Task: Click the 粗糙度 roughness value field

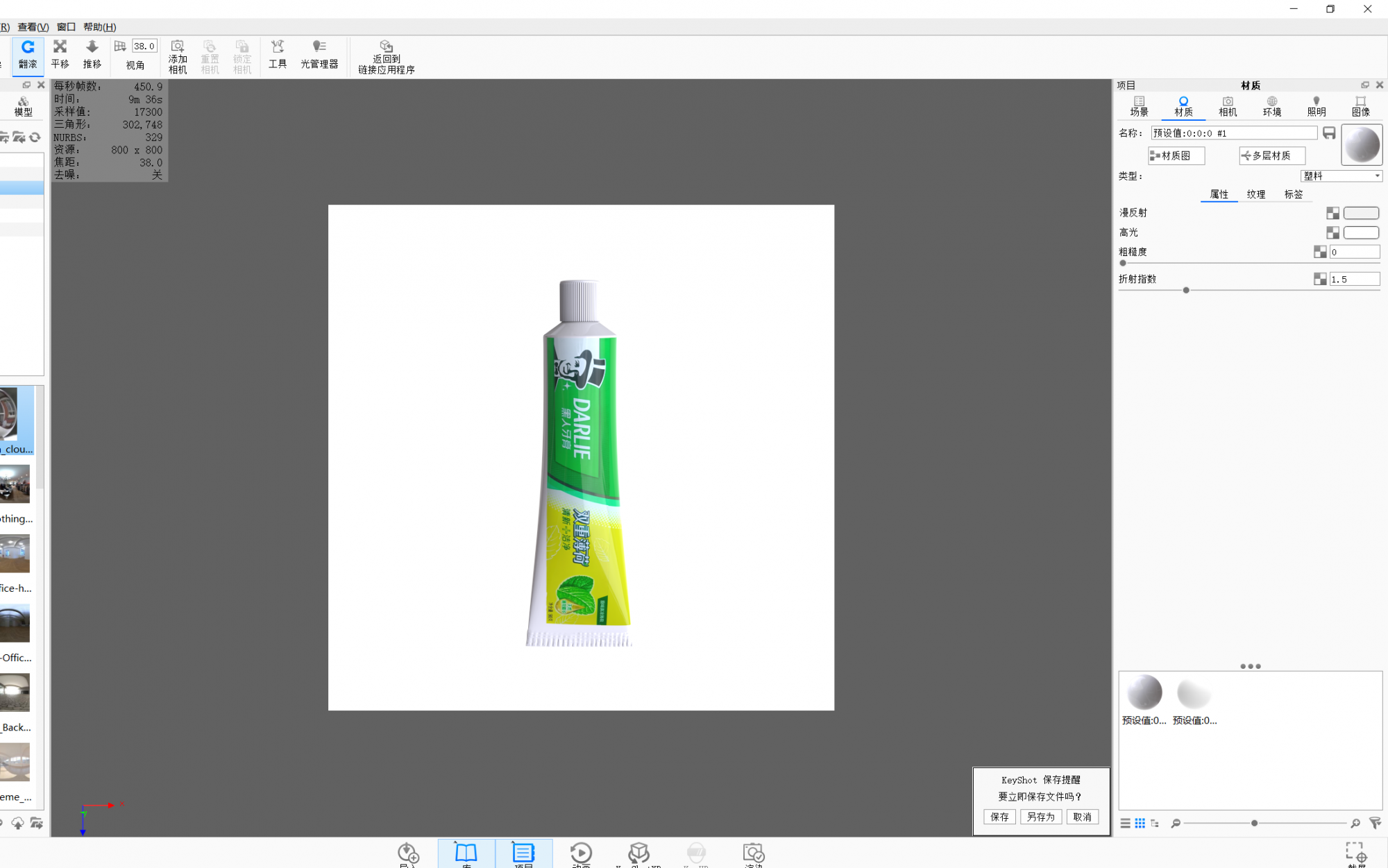Action: click(x=1355, y=252)
